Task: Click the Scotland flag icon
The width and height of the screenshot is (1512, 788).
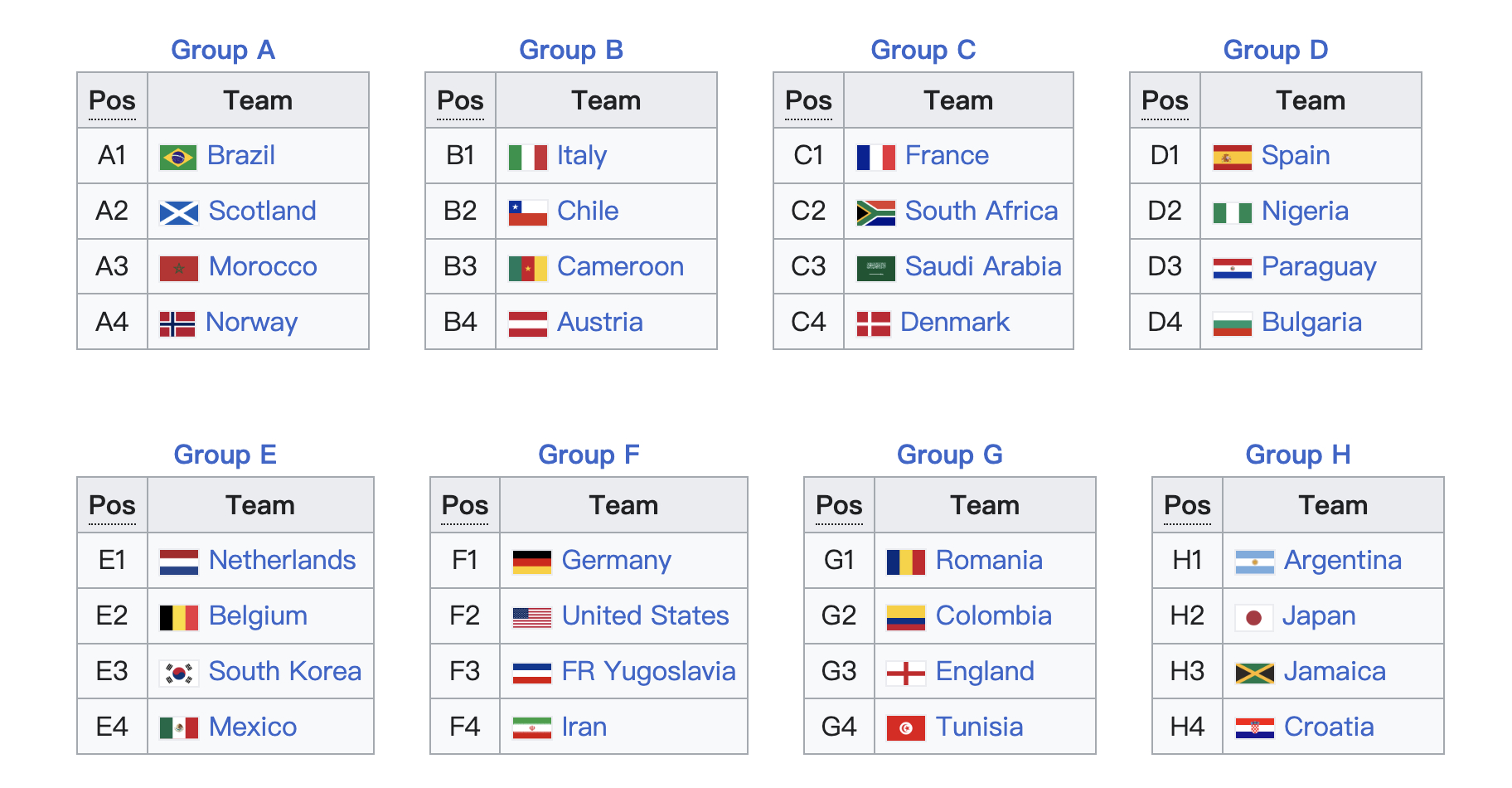Action: (178, 212)
